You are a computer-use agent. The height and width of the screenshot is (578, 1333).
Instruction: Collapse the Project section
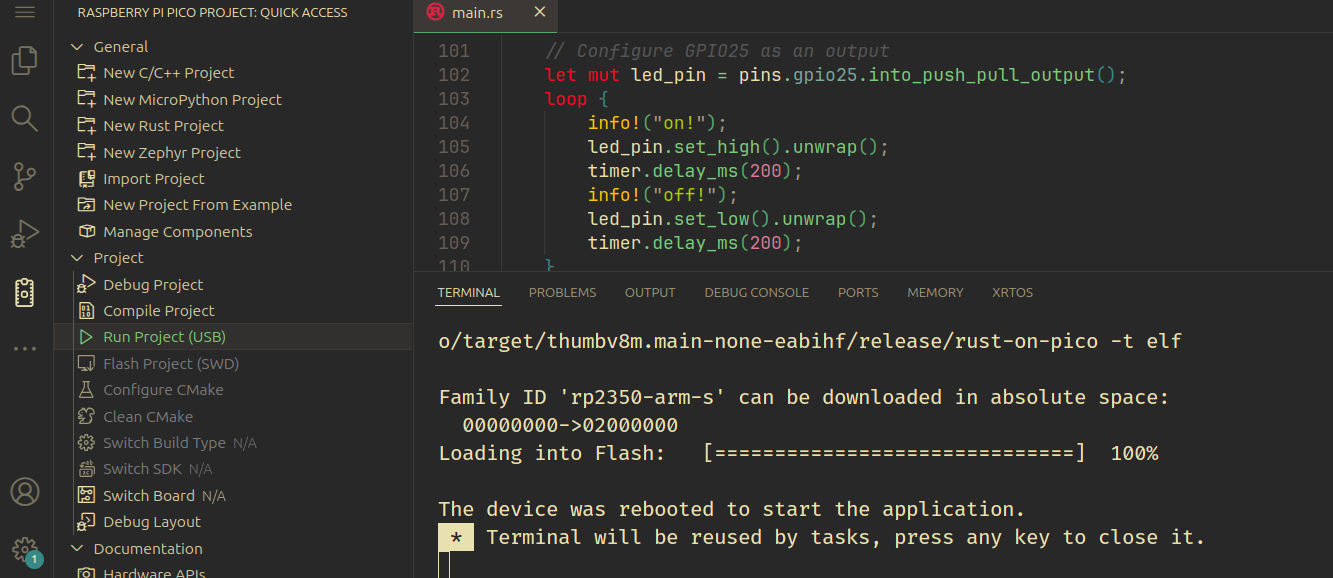click(76, 257)
